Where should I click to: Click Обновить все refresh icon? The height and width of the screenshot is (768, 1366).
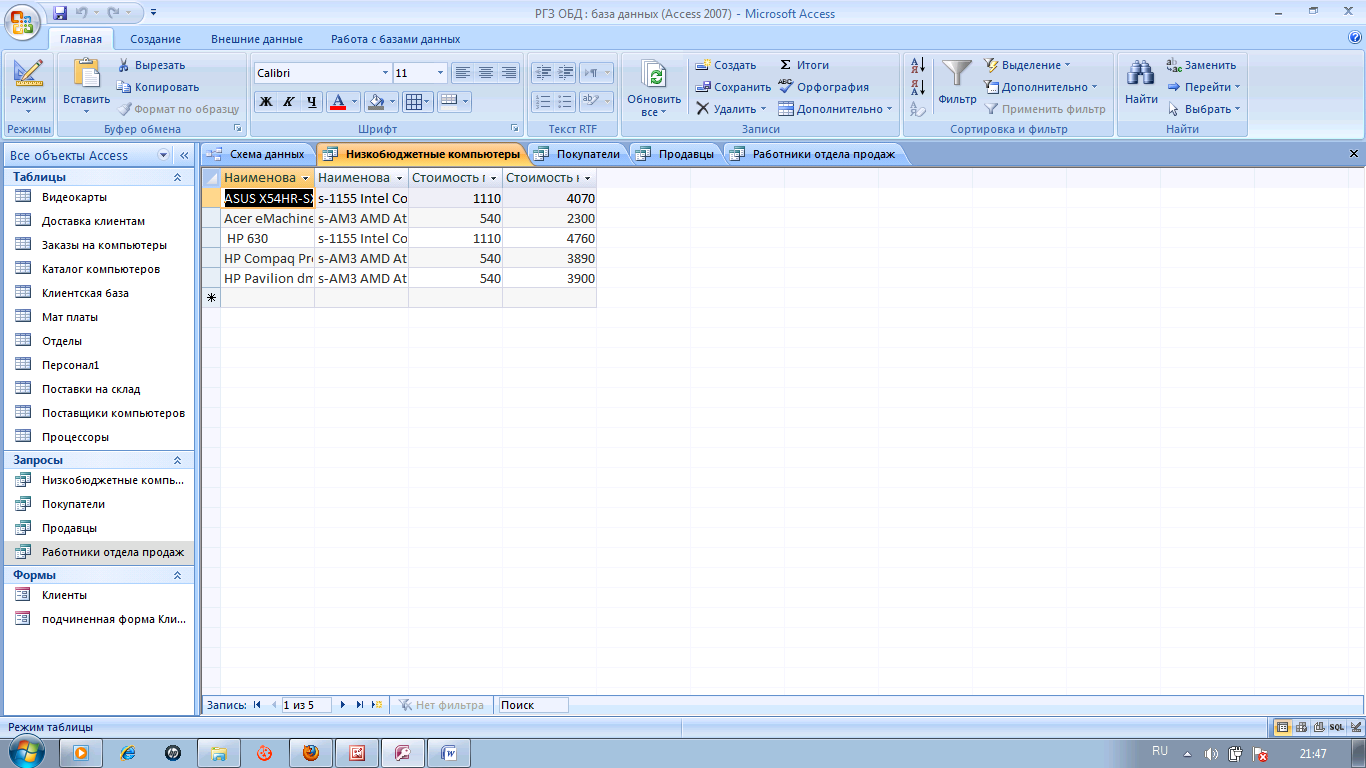[654, 77]
